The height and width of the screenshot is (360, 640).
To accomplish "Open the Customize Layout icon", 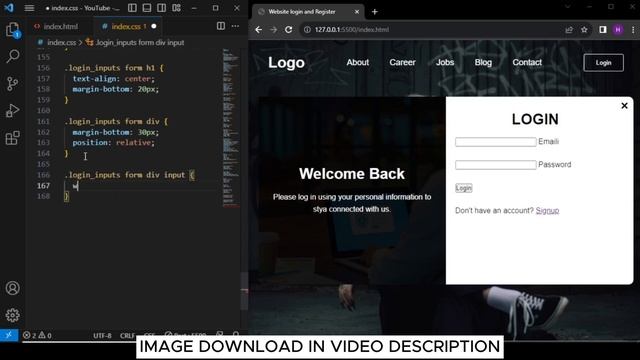I will coord(176,8).
